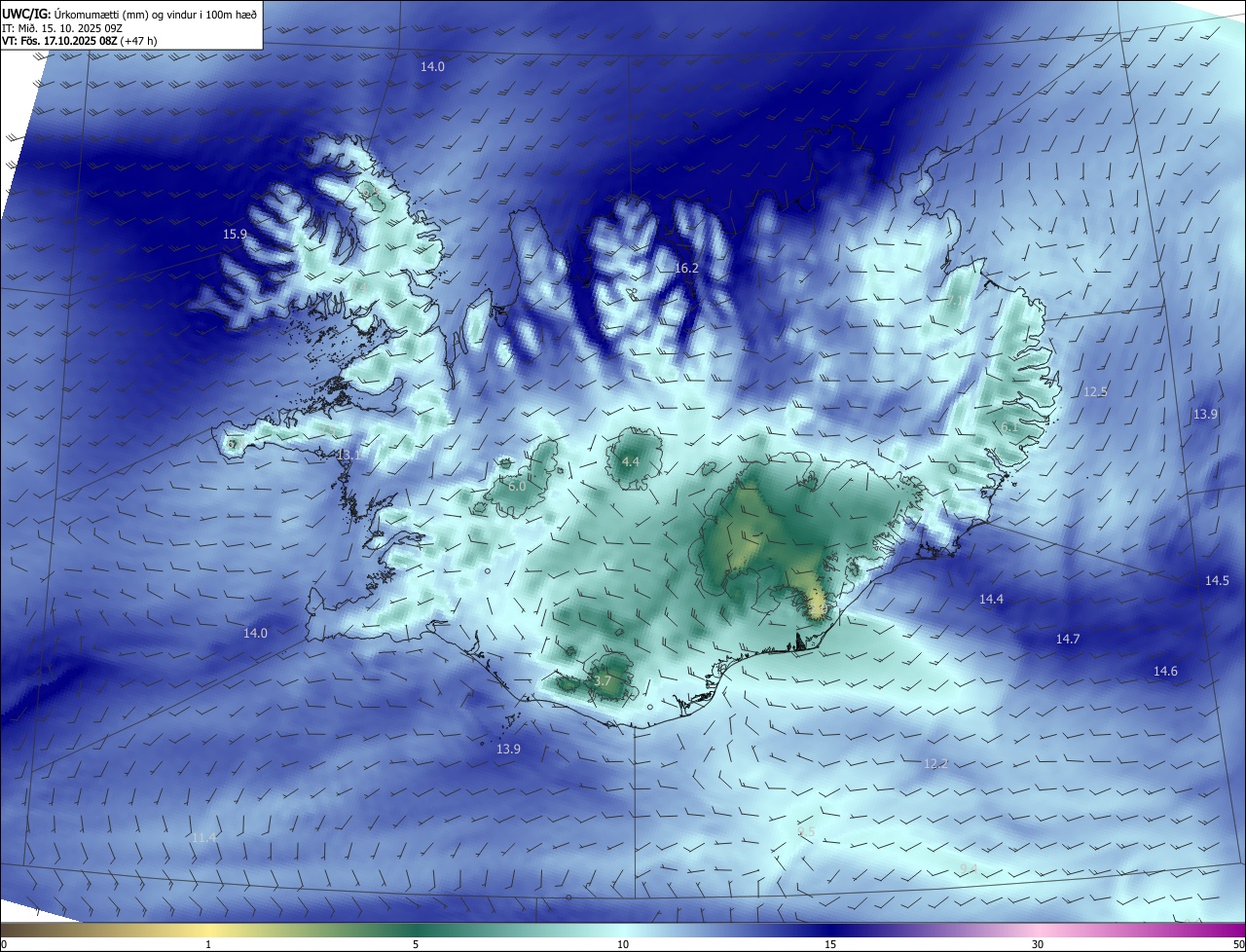
Task: Select the valid time 'VT: Fös. 17.10.2025 08Z'
Action: coord(60,41)
